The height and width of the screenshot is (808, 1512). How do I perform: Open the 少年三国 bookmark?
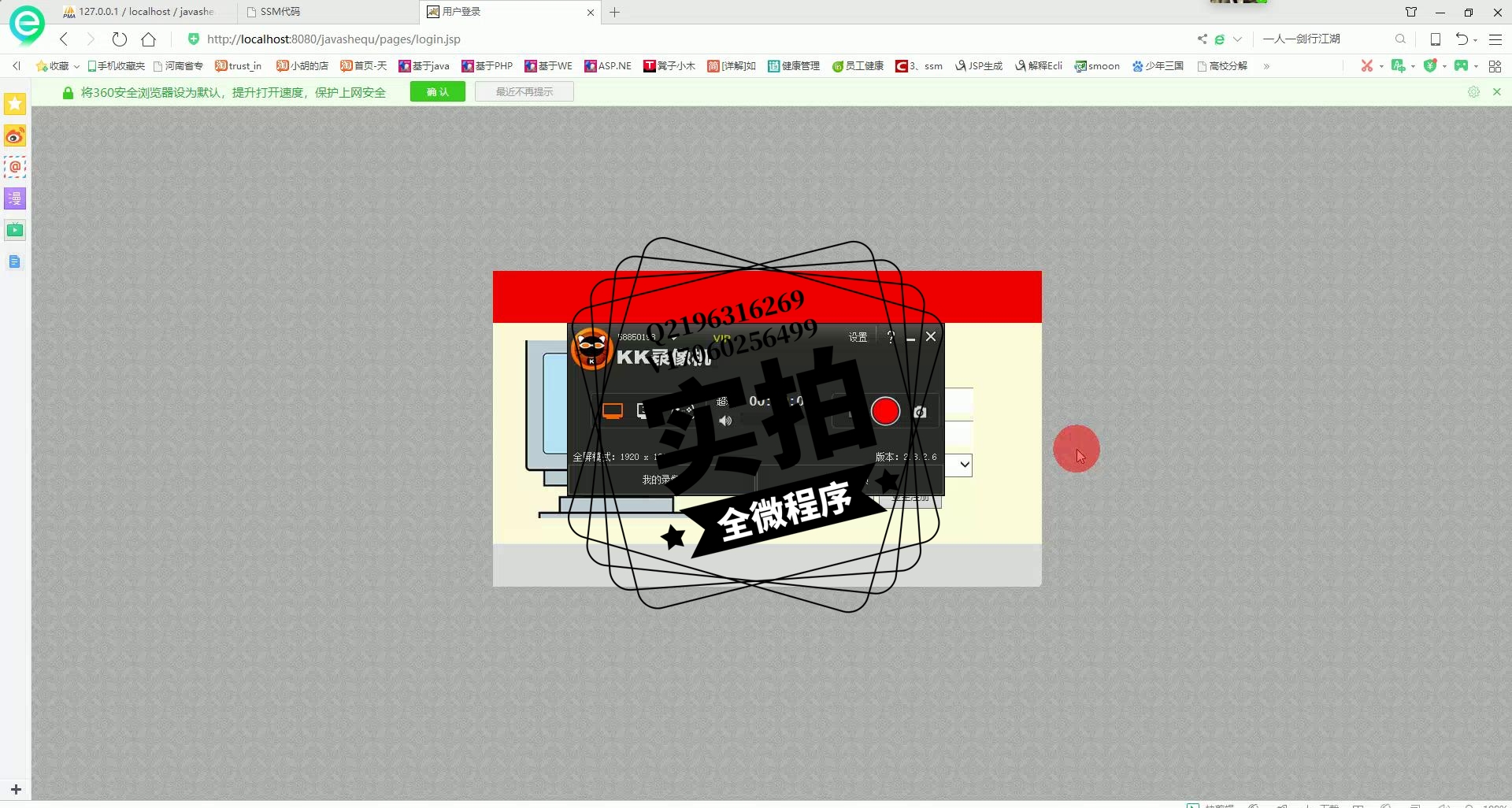(x=1158, y=66)
